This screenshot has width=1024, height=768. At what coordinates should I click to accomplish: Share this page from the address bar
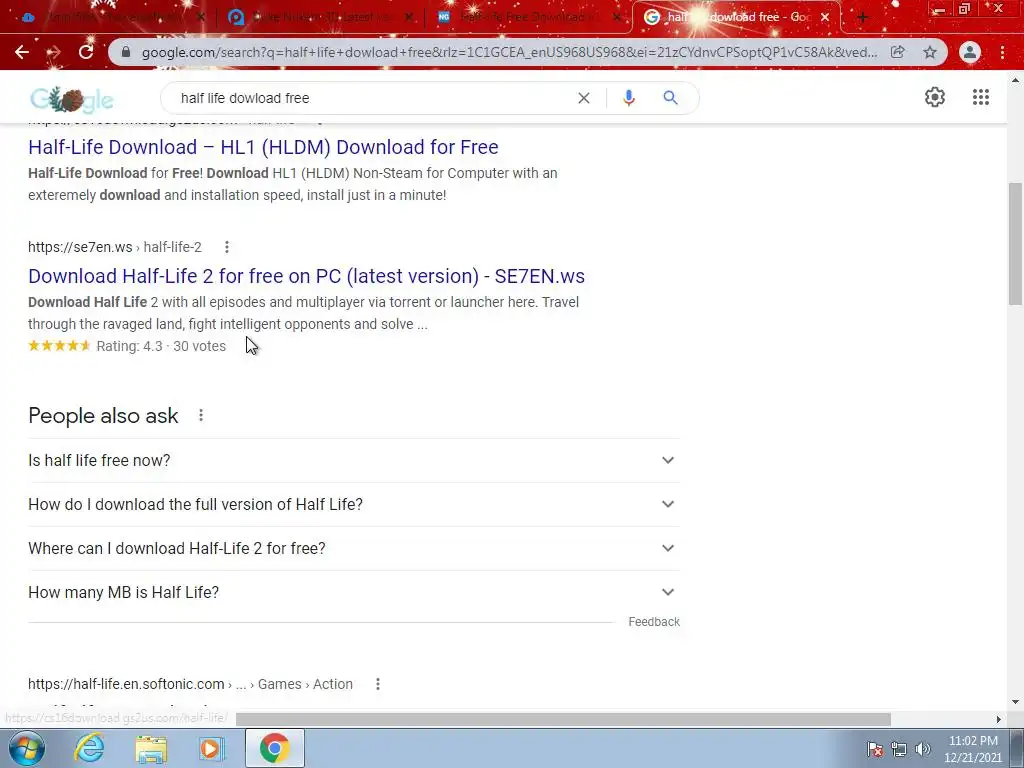coord(898,52)
